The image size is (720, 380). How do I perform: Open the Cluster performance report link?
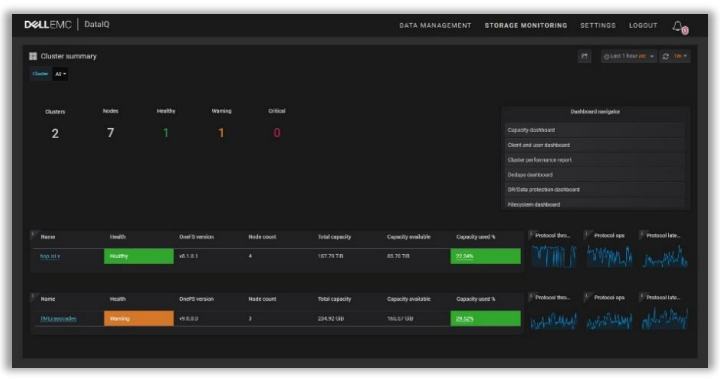point(595,160)
